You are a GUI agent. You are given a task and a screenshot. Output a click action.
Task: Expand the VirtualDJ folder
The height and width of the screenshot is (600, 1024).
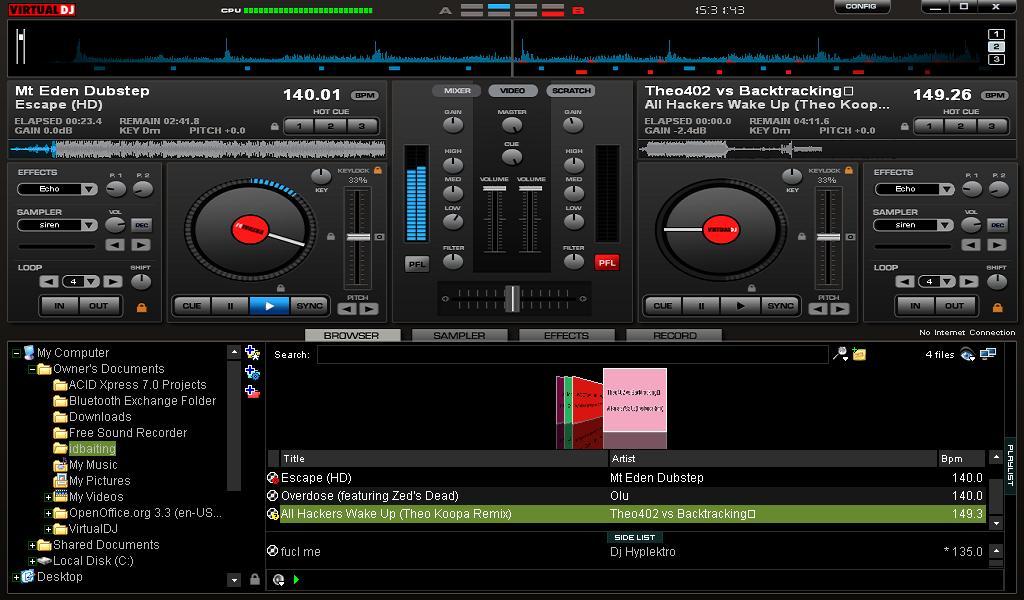tap(48, 529)
